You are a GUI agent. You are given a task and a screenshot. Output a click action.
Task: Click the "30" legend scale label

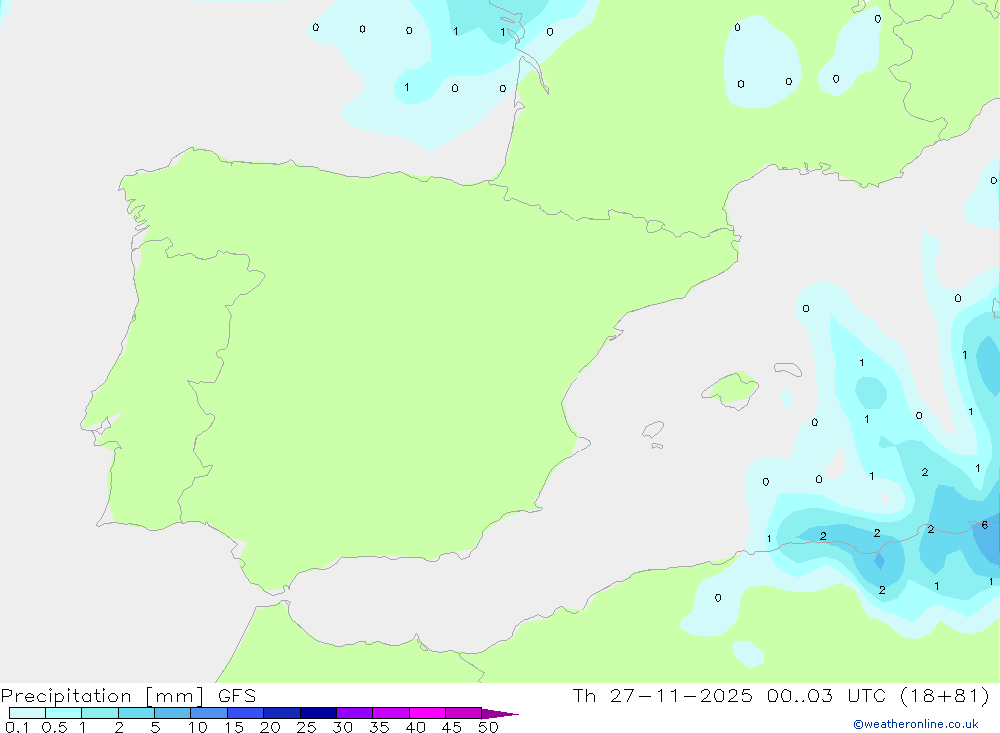[x=342, y=727]
